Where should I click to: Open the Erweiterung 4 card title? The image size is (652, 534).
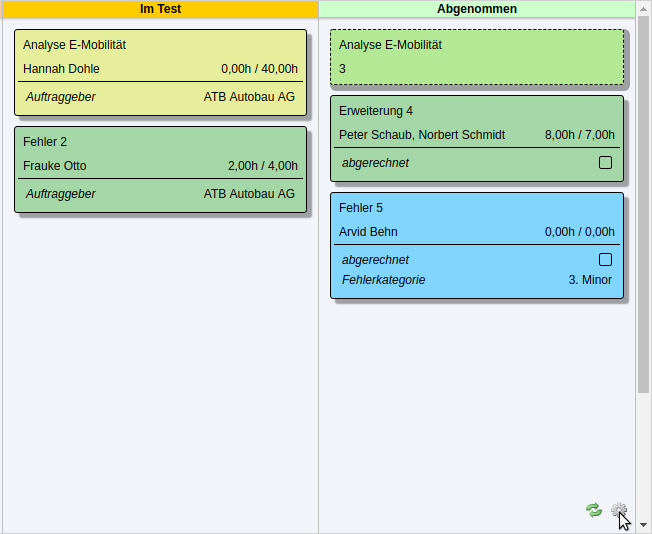coord(376,111)
